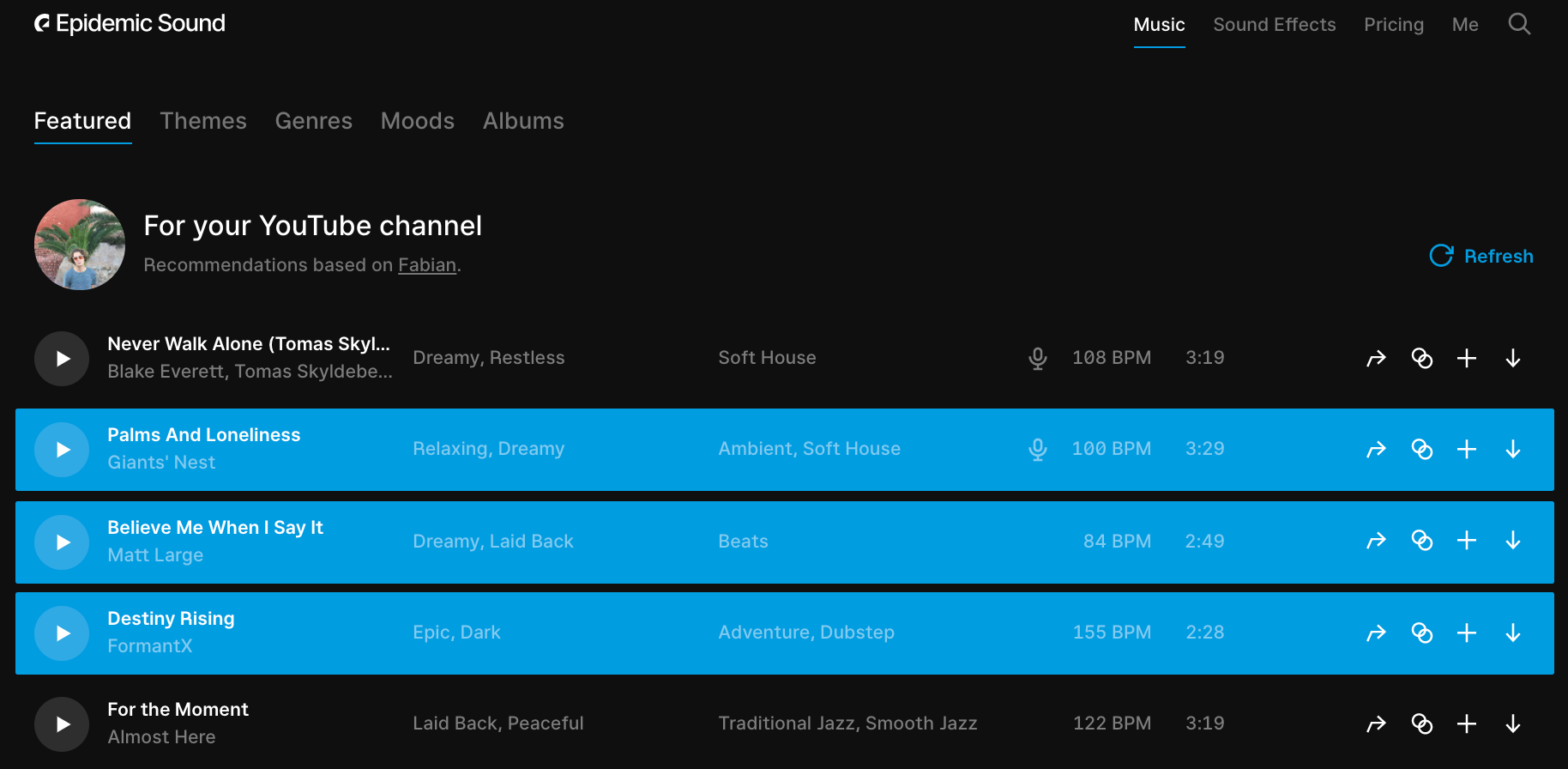
Task: Find similar tracks to Believe Me When I Say It
Action: click(x=1422, y=541)
